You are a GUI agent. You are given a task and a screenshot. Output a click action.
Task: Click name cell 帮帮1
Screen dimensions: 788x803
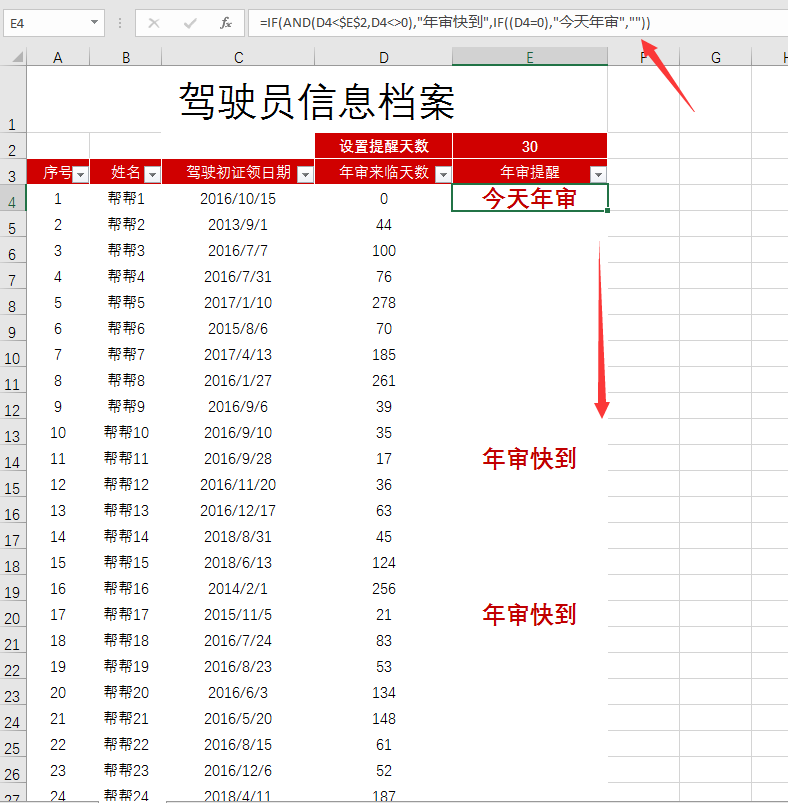126,198
